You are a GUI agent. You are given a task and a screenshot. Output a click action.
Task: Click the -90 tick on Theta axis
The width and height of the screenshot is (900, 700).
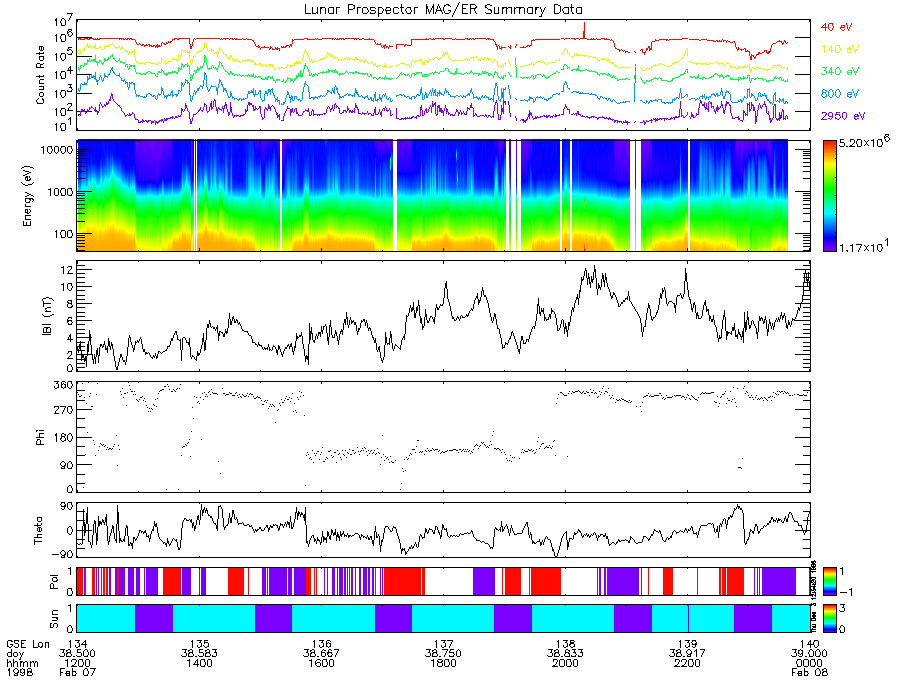[63, 554]
